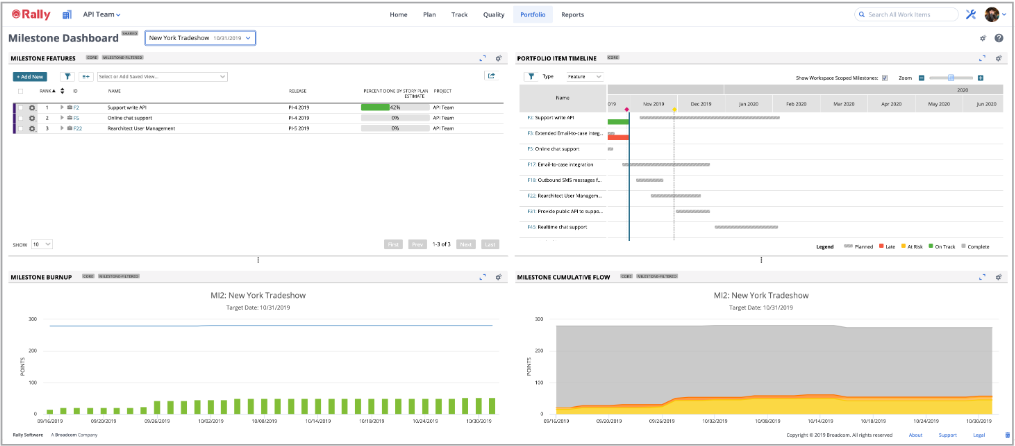Select checkbox for Online chat support row
The width and height of the screenshot is (1015, 446).
(20, 118)
